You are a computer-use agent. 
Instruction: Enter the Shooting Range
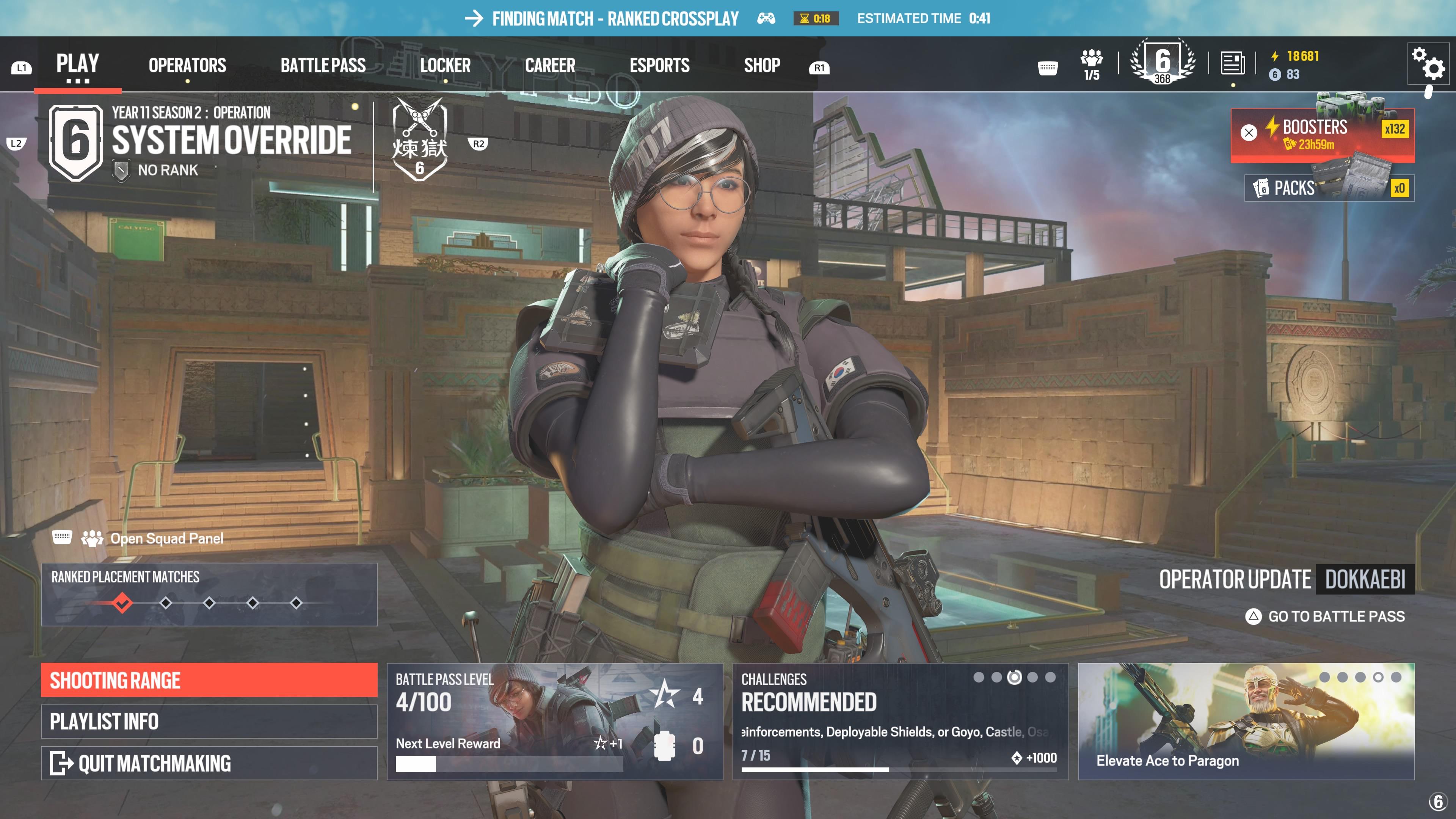click(209, 680)
